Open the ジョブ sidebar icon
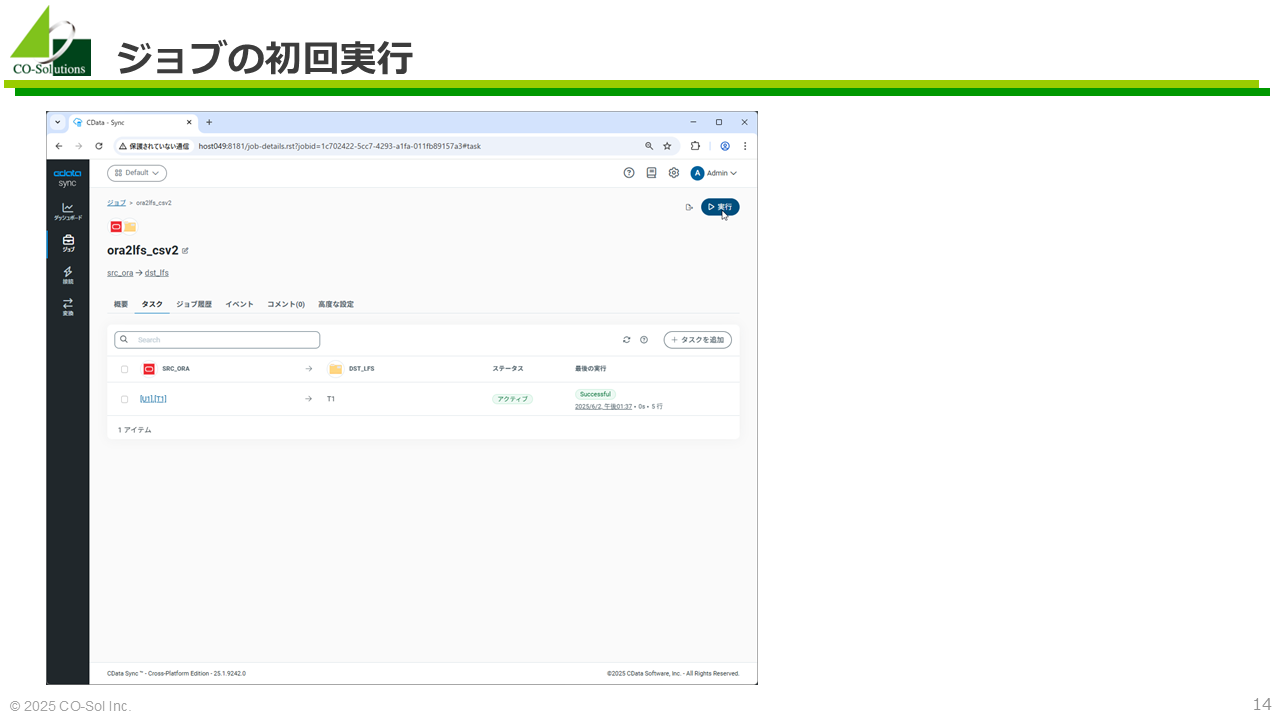 click(68, 243)
